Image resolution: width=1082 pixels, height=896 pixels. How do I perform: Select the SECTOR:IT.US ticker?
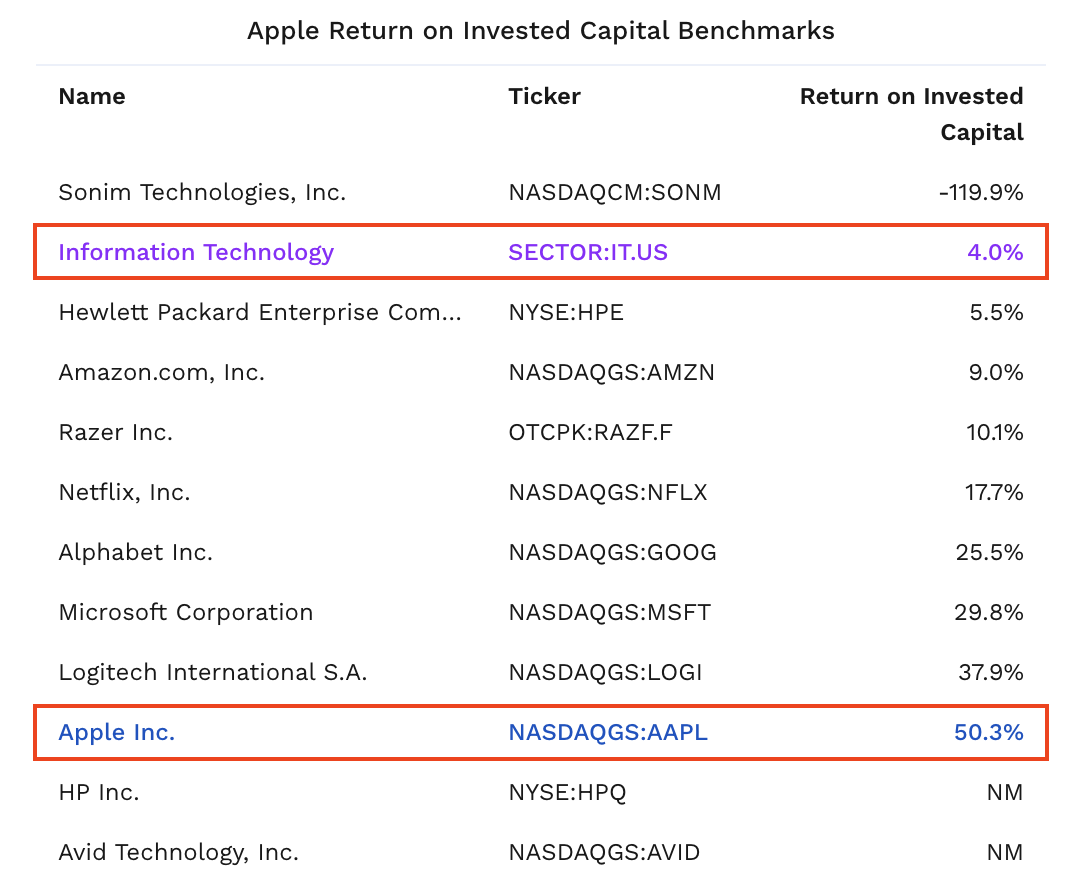588,252
